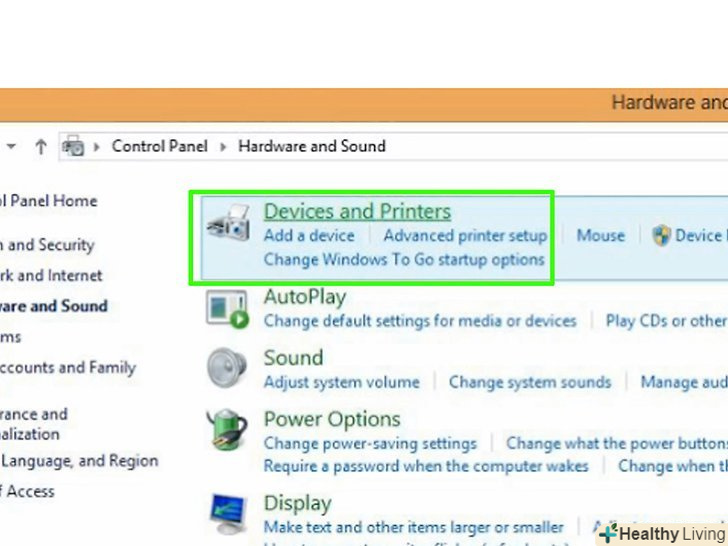Viewport: 728px width, 546px height.
Task: Select User Accounts and Family sidebar item
Action: (68, 368)
